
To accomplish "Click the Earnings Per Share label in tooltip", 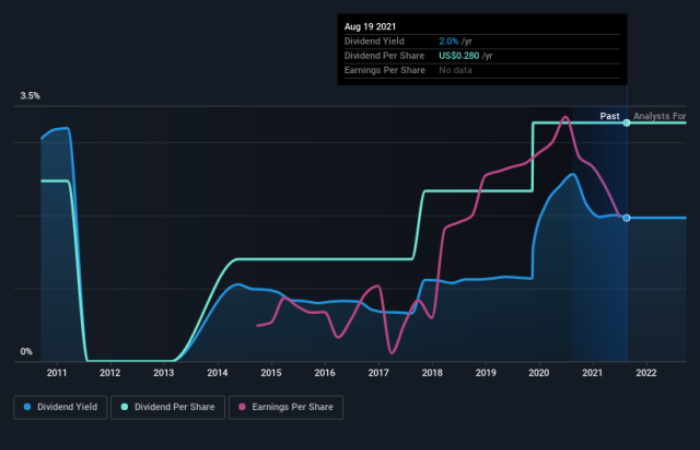I will tap(384, 70).
